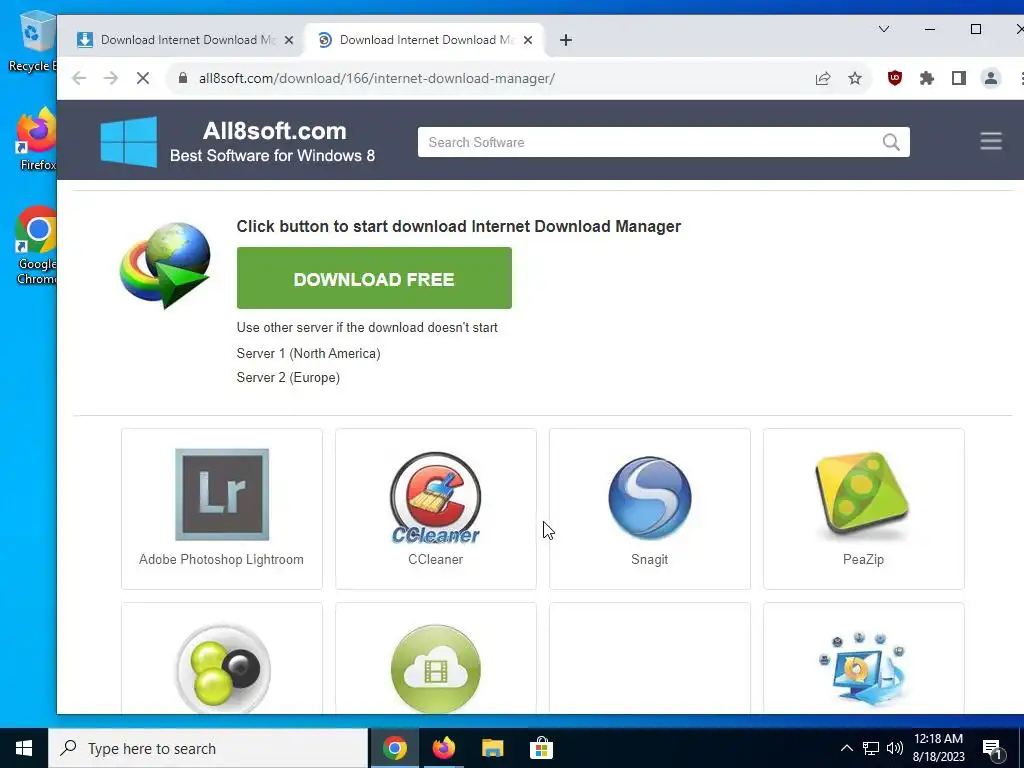Image resolution: width=1024 pixels, height=768 pixels.
Task: View site info via lock icon
Action: coord(183,78)
